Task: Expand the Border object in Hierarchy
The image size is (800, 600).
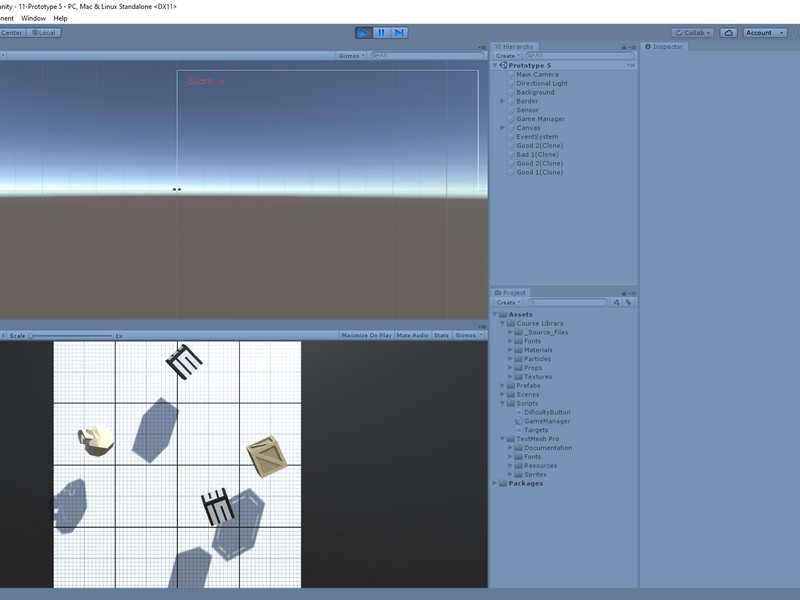Action: click(x=503, y=101)
